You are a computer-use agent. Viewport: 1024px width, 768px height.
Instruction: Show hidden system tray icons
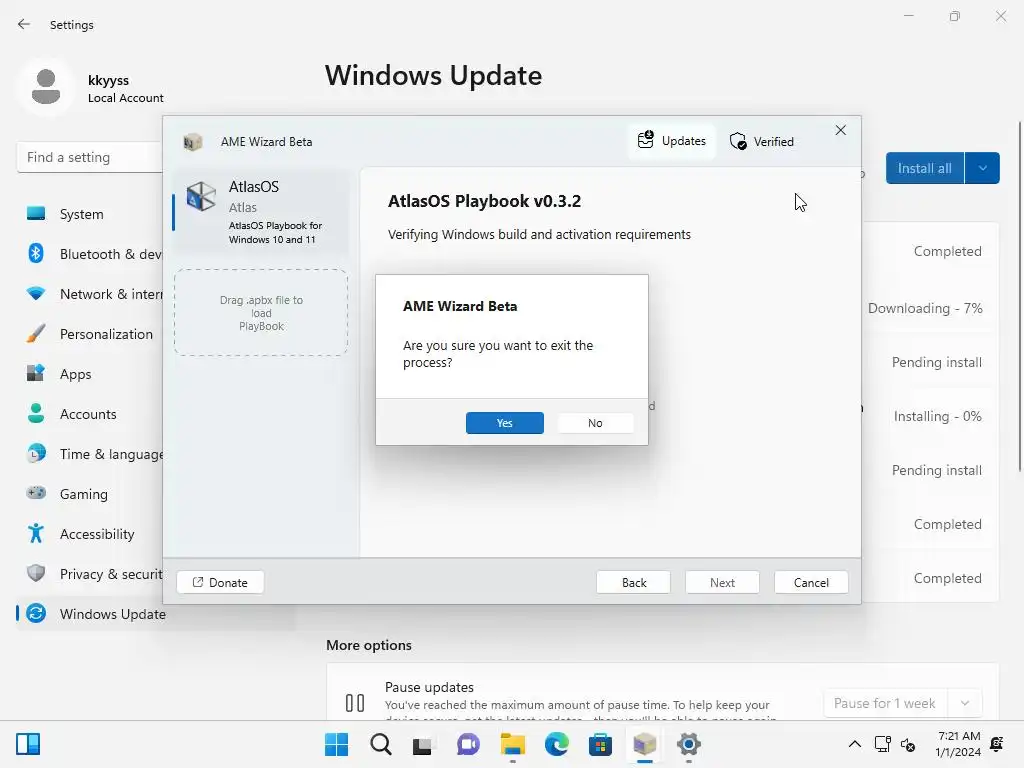point(854,744)
